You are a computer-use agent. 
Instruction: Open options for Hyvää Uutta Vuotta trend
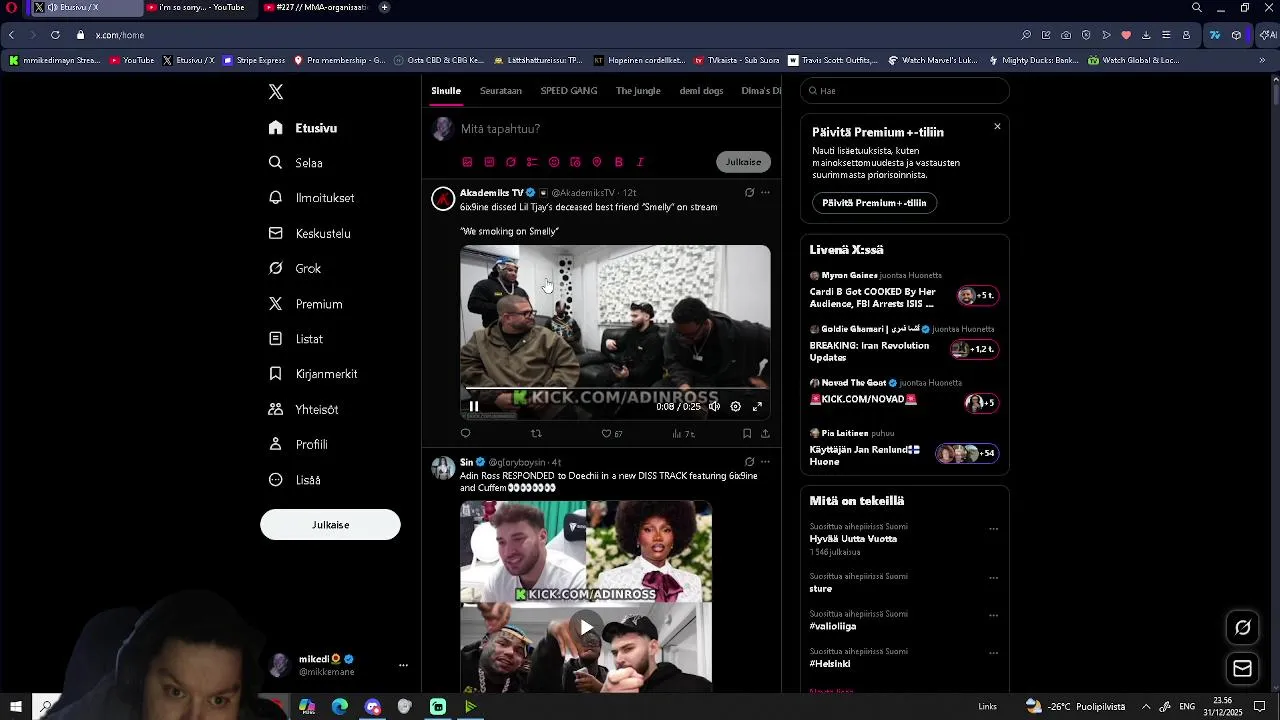pyautogui.click(x=993, y=528)
